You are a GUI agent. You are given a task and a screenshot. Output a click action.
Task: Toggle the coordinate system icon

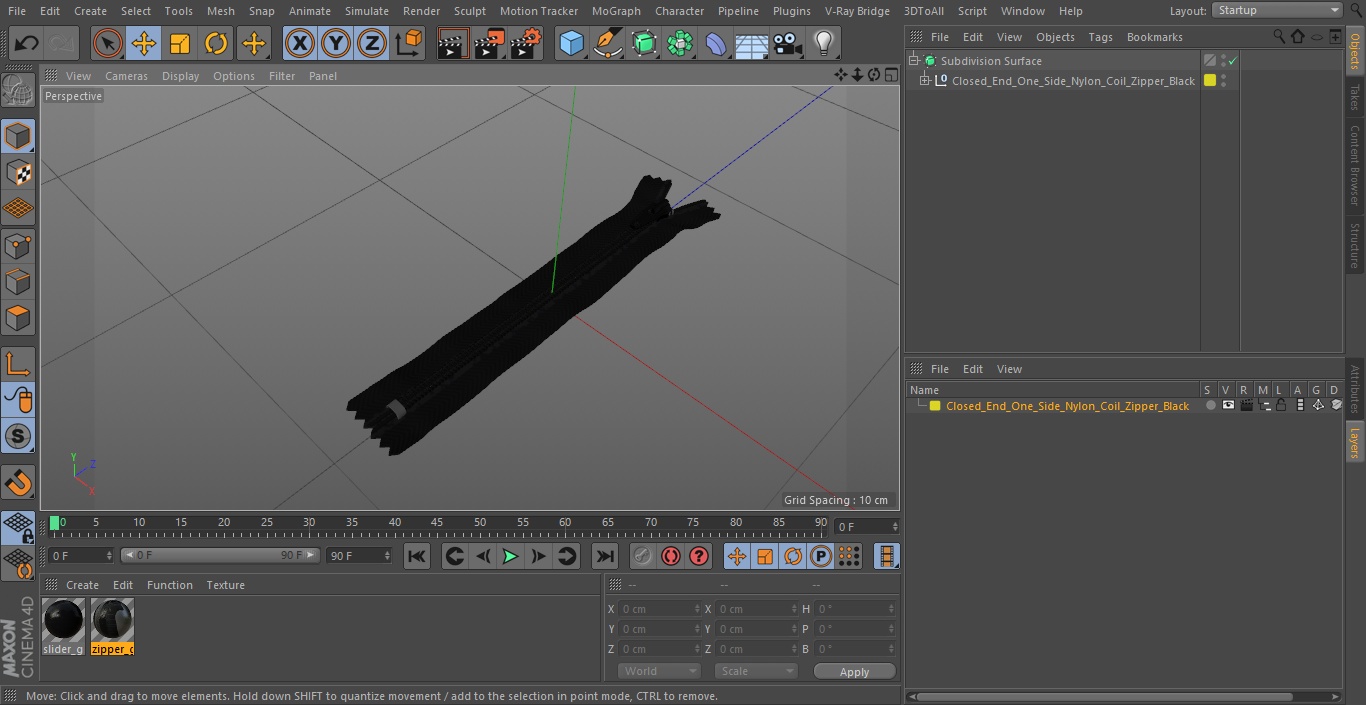tap(409, 43)
